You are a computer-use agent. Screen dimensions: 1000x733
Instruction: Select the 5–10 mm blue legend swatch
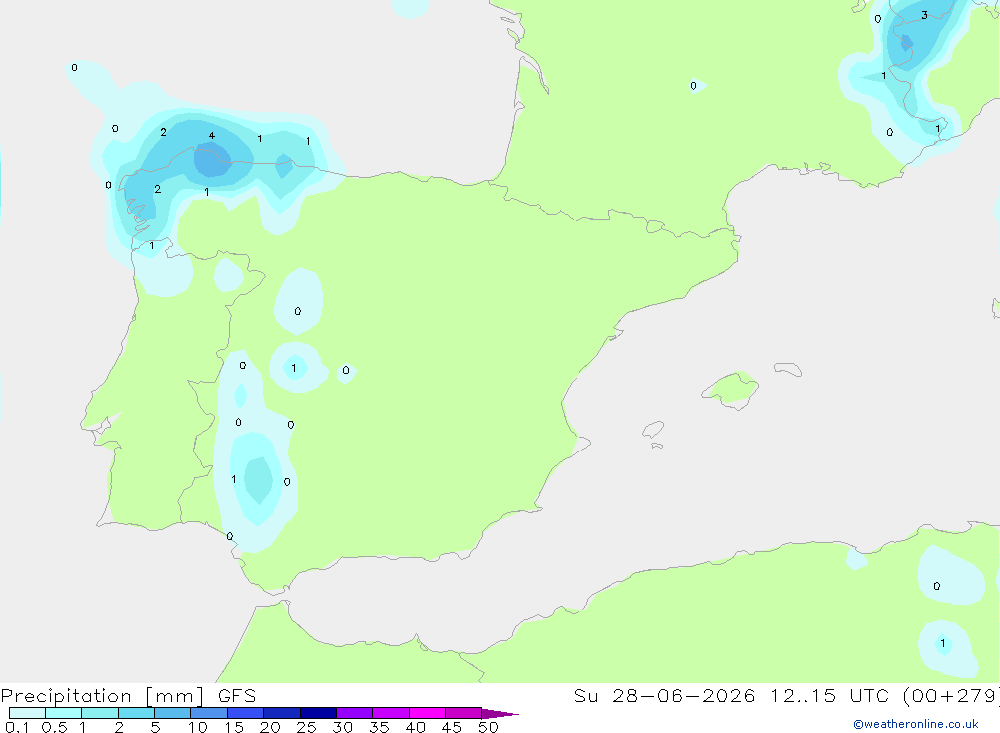click(x=172, y=713)
